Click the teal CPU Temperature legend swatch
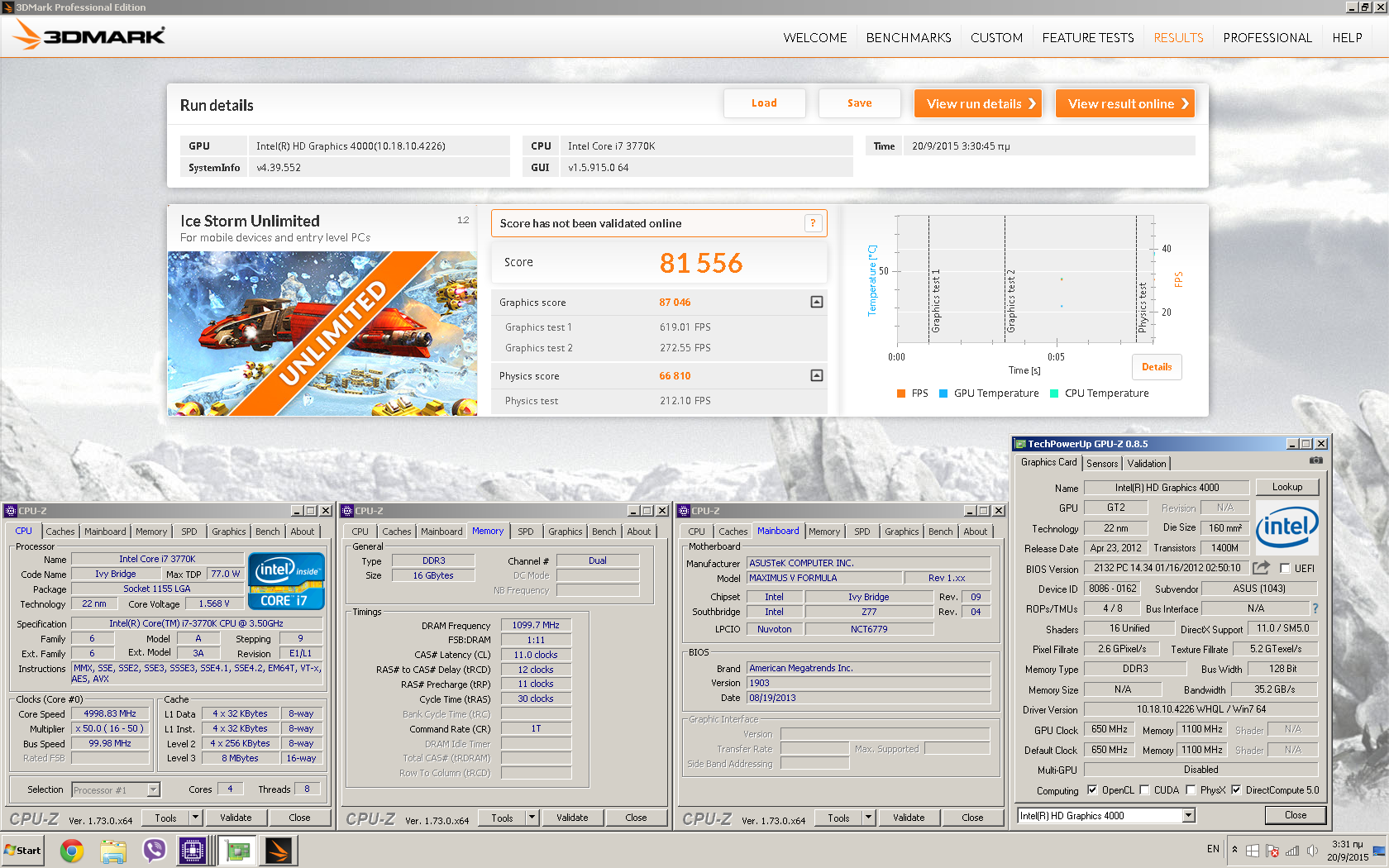The image size is (1389, 868). click(x=1054, y=393)
